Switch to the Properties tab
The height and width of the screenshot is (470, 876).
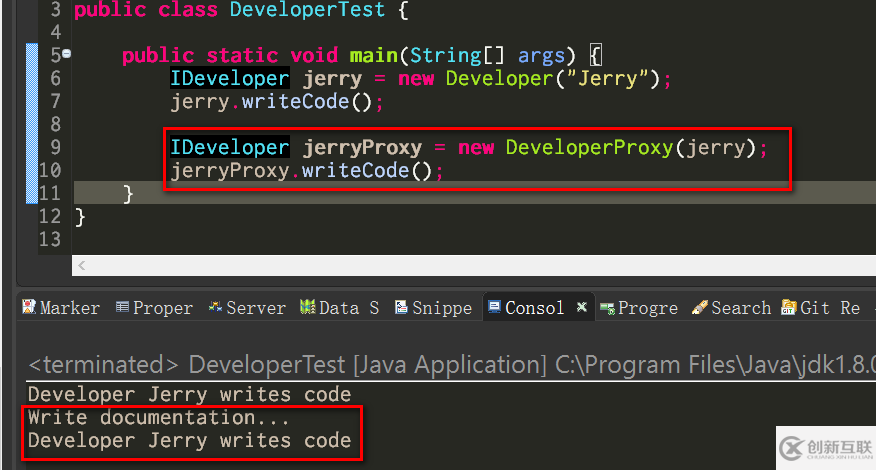(x=154, y=307)
